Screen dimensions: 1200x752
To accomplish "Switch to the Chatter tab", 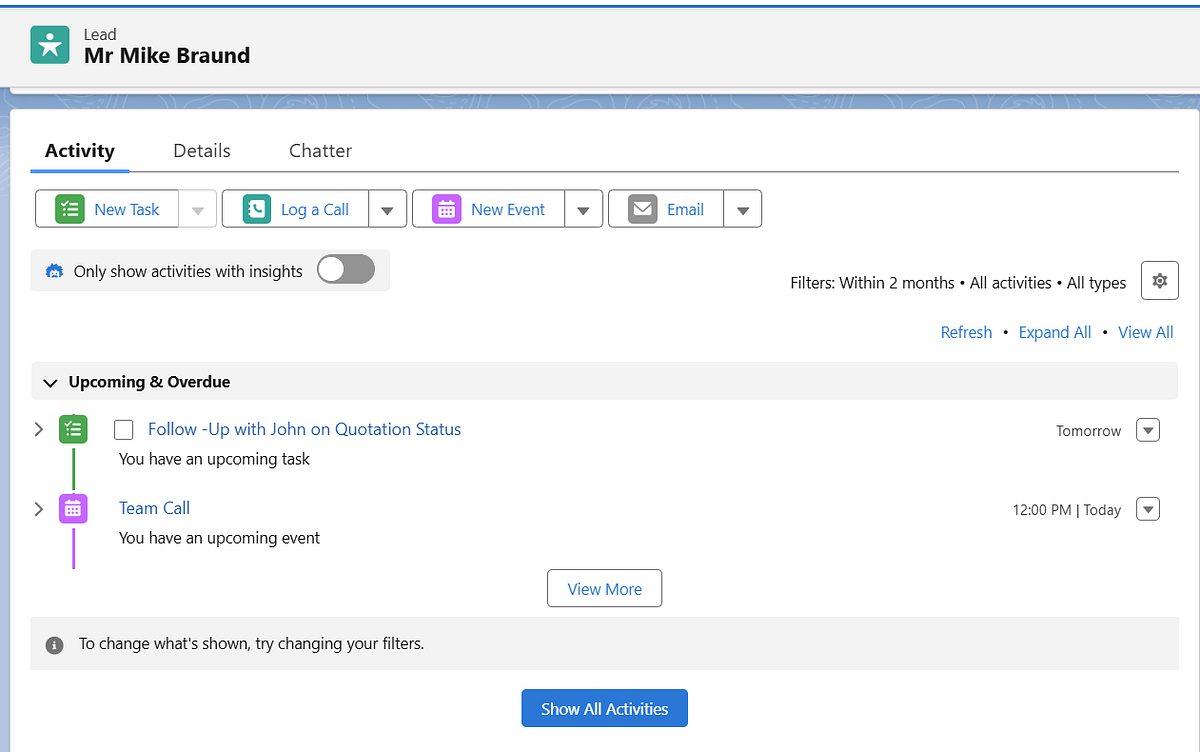I will coord(320,151).
